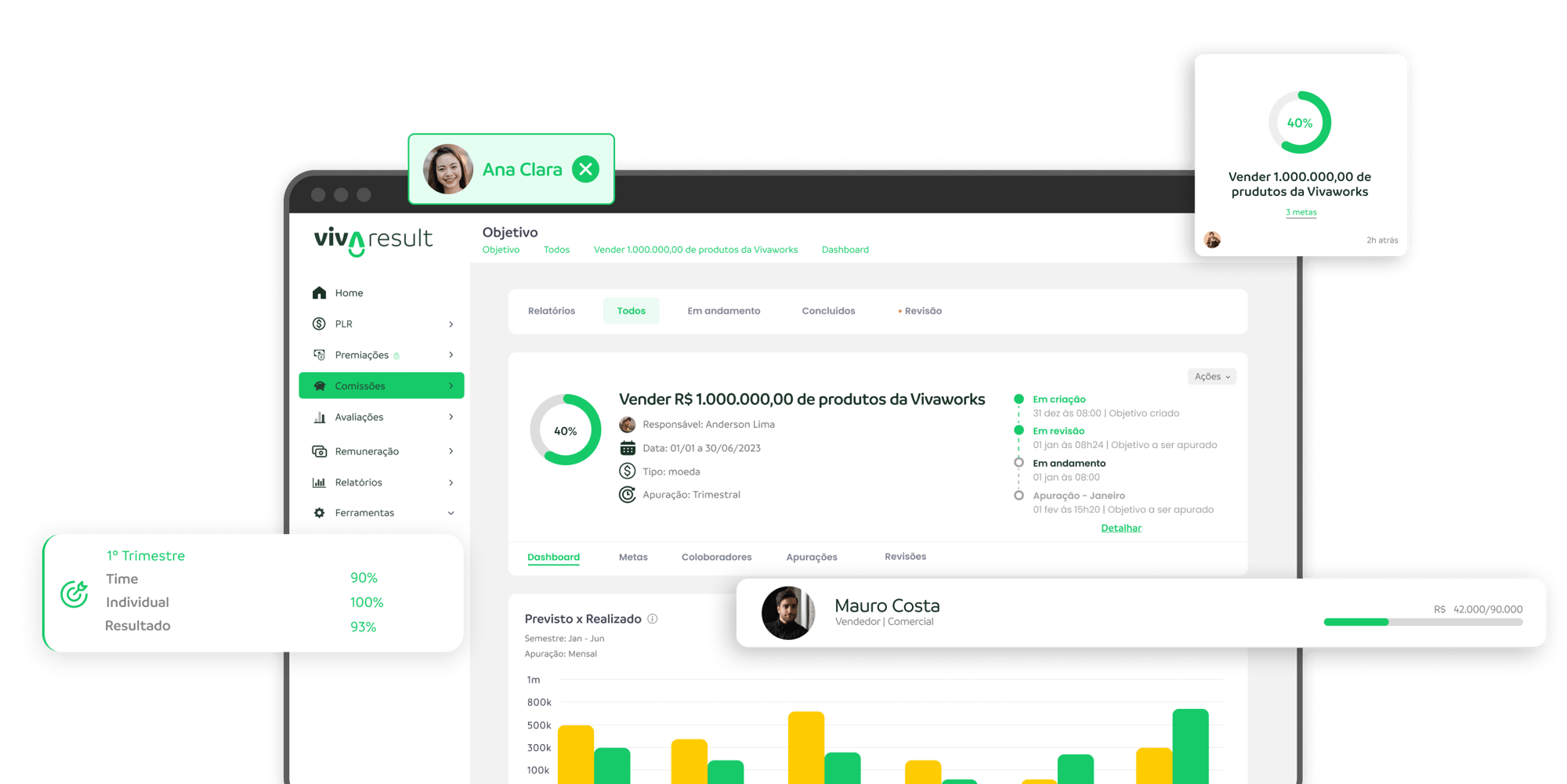Click the Home icon in sidebar
This screenshot has width=1567, height=784.
(319, 293)
